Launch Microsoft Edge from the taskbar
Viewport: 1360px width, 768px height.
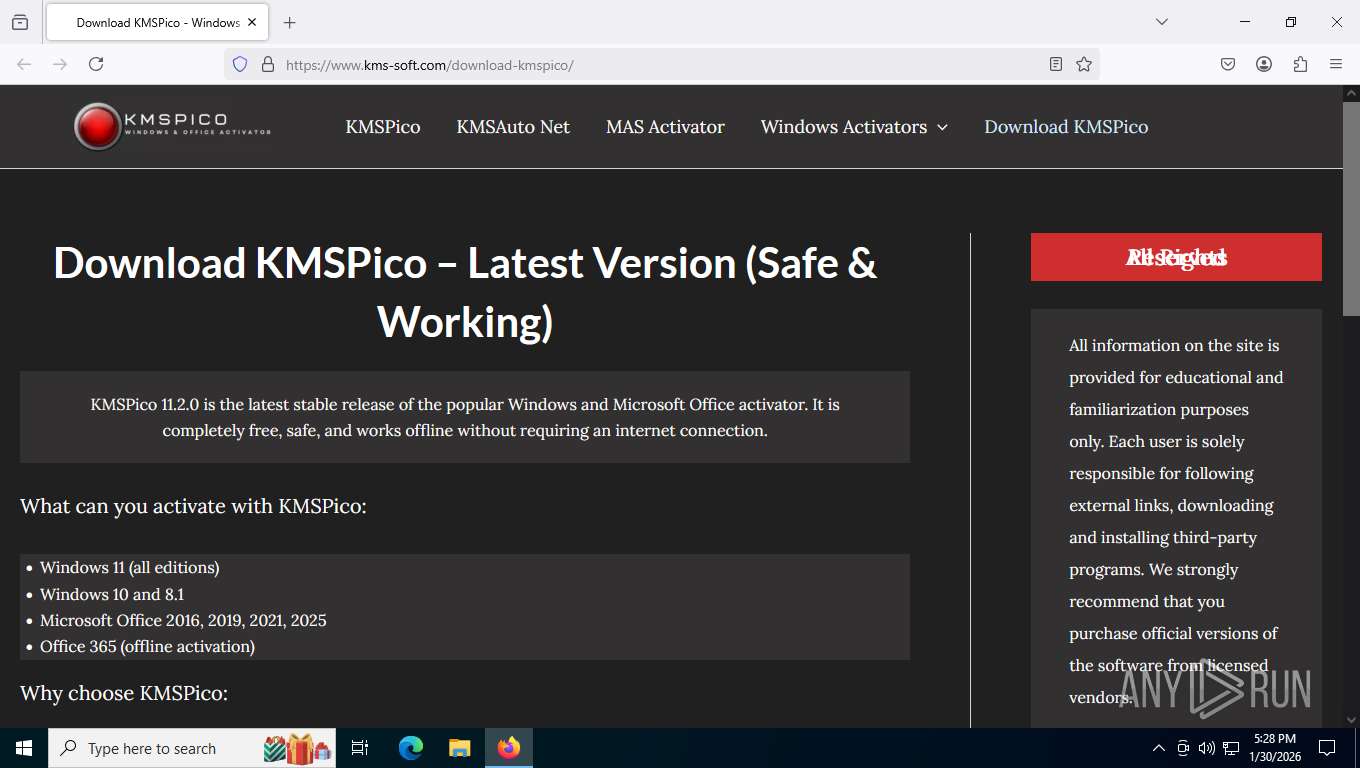(x=411, y=748)
